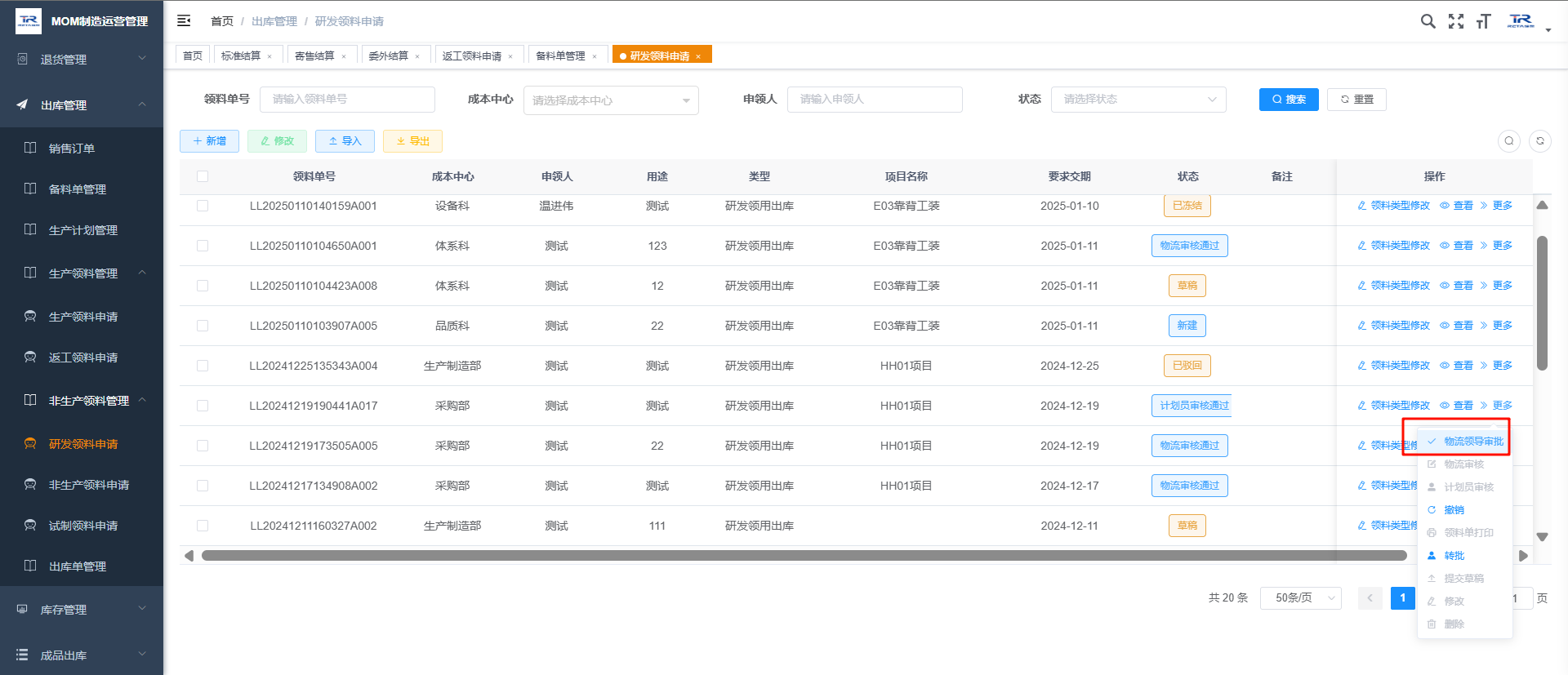Viewport: 1568px width, 675px height.
Task: Tick the select-all checkbox in table header
Action: (x=203, y=176)
